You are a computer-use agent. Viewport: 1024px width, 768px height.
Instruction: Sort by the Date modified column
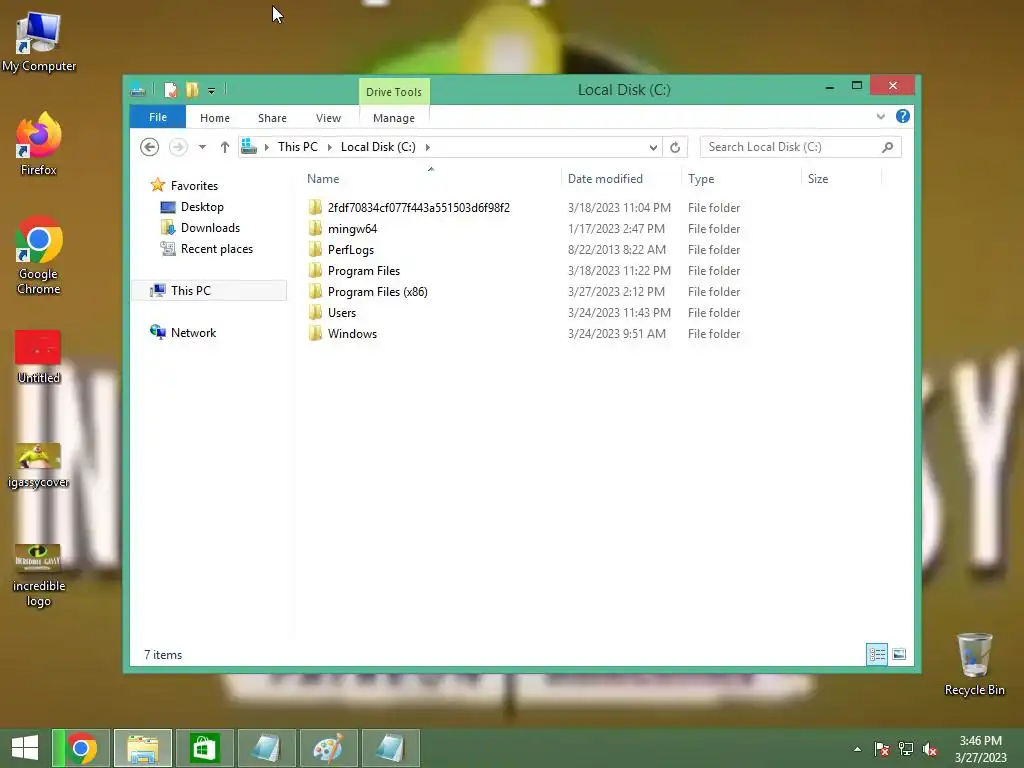(x=621, y=179)
